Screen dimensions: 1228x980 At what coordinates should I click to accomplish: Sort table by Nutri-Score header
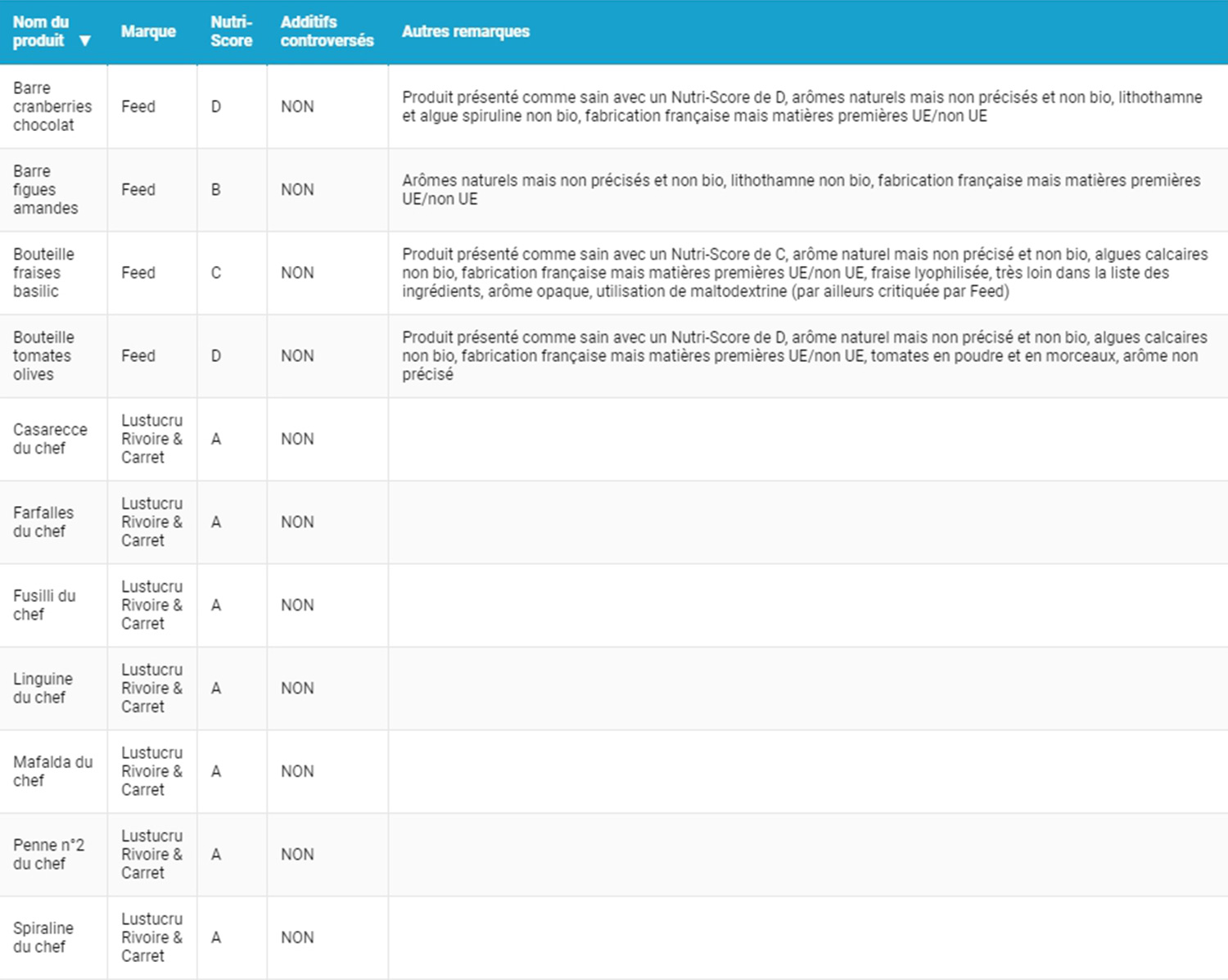231,31
